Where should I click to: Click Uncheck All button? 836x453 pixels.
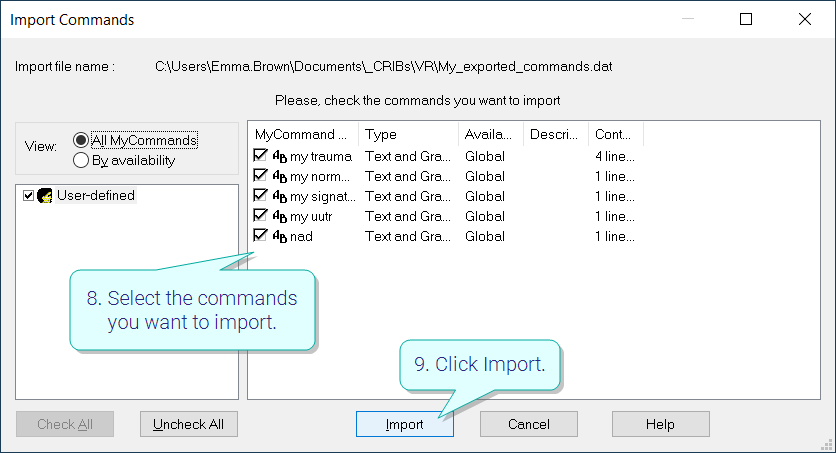point(189,424)
